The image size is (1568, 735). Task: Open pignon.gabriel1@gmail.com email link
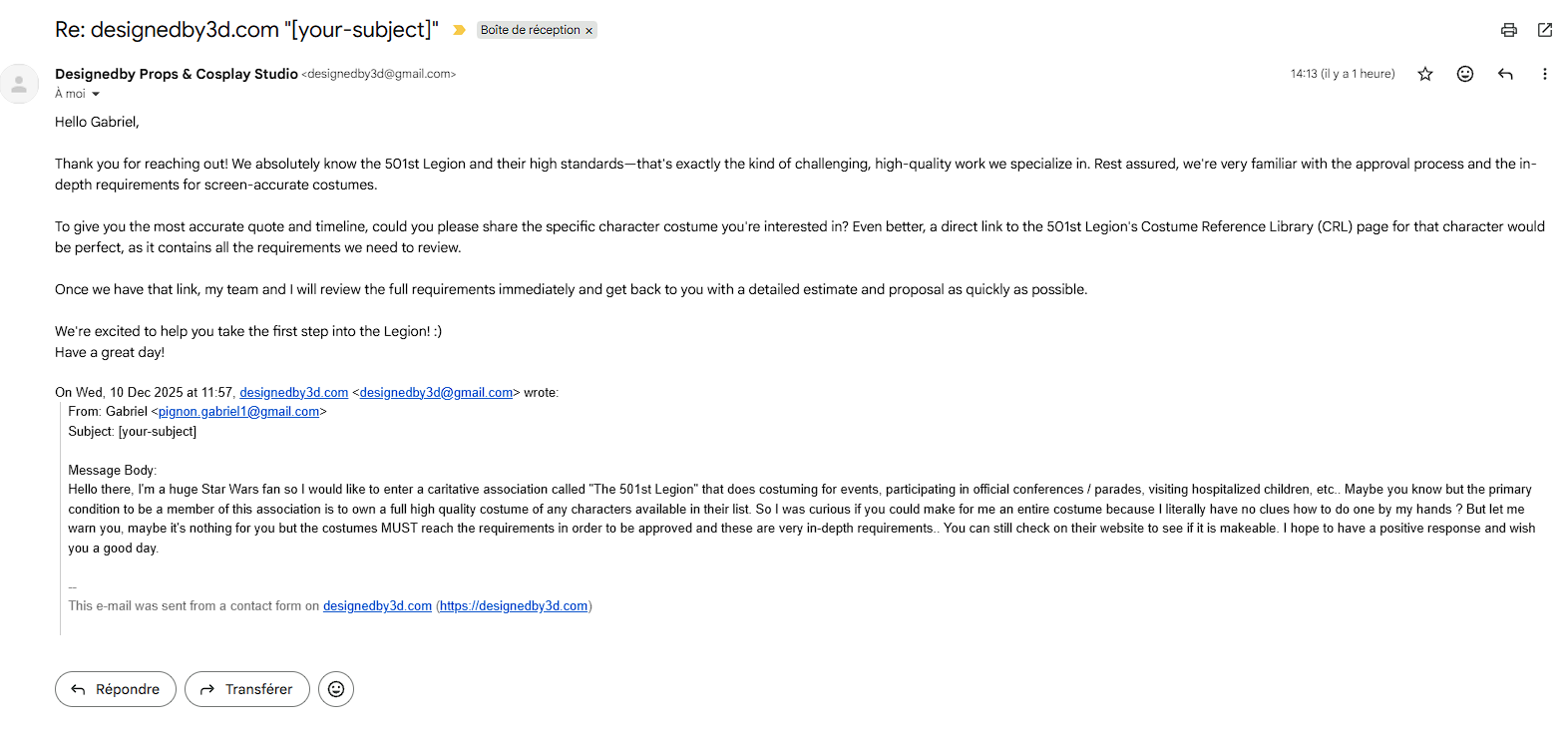[238, 412]
